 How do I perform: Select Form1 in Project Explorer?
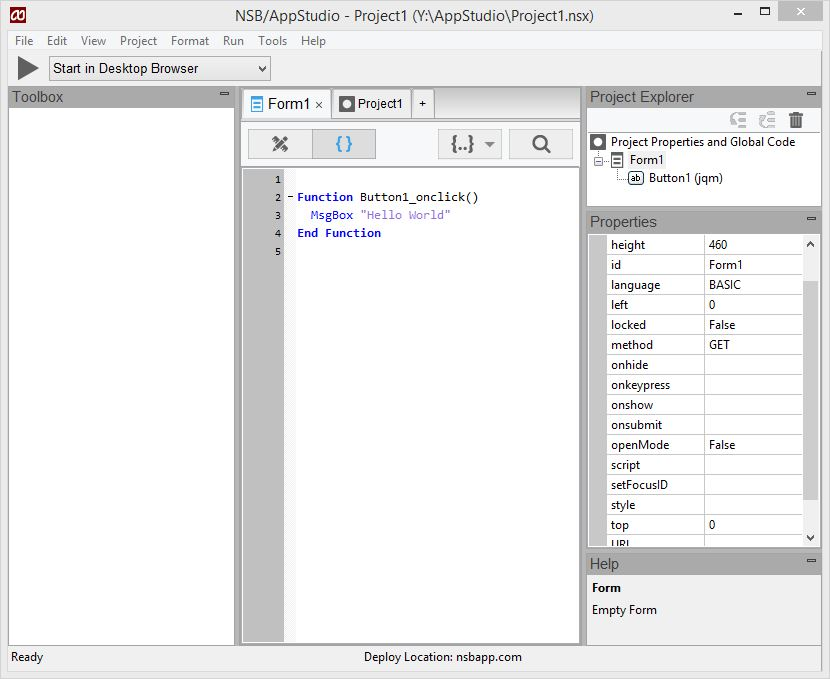(646, 160)
